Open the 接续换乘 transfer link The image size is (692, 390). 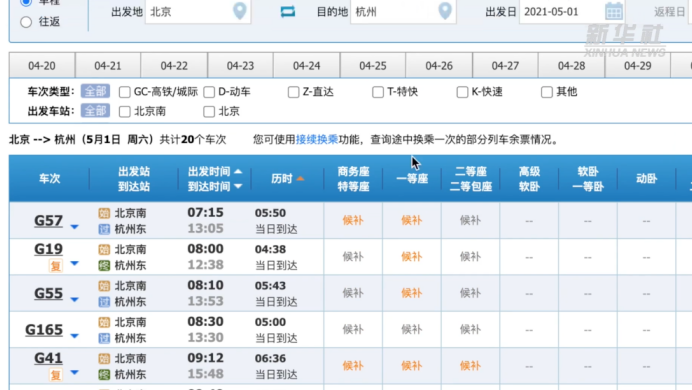click(x=317, y=139)
